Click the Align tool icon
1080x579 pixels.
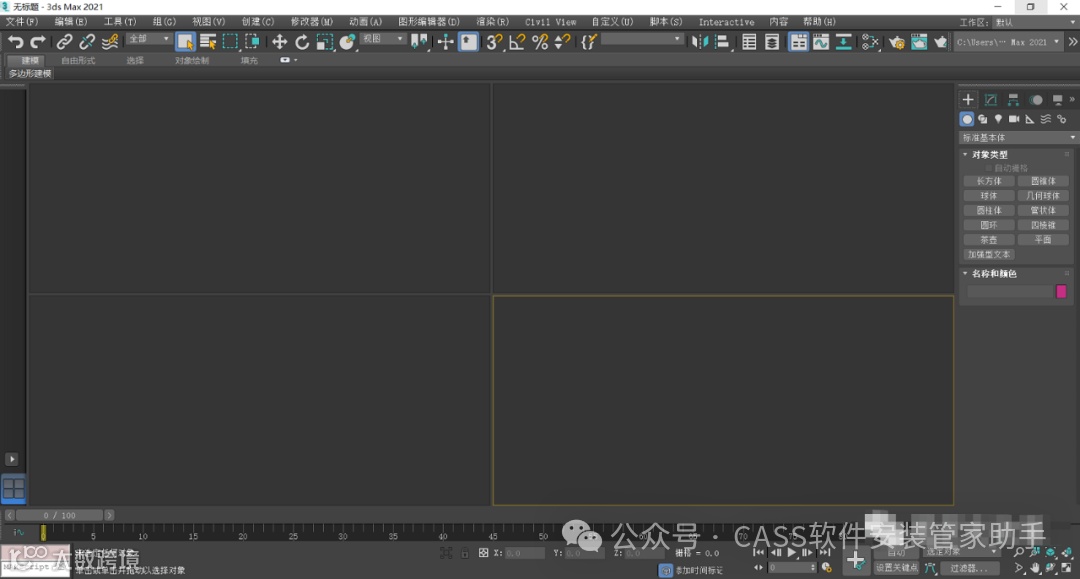coord(722,42)
